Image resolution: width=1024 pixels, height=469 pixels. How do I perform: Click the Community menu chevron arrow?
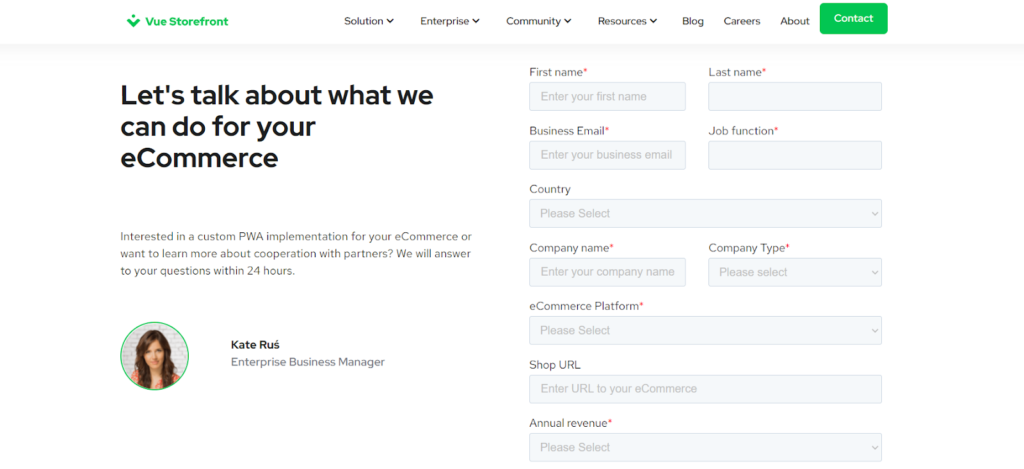[568, 21]
